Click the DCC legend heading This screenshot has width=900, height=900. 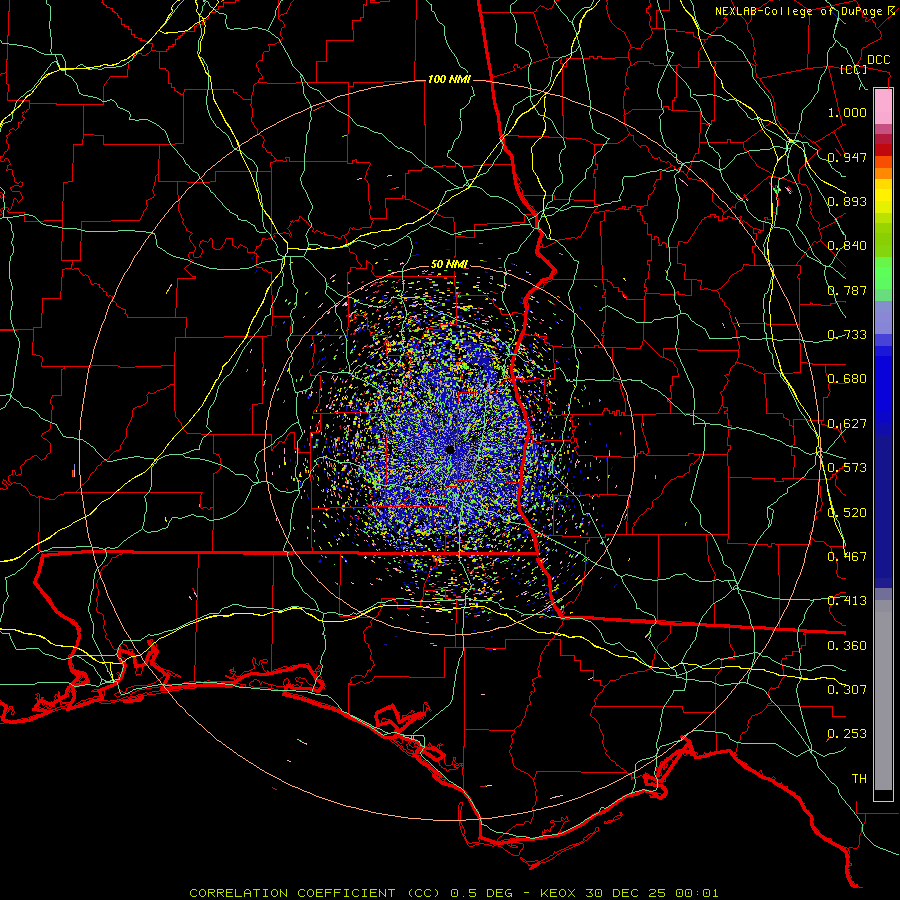(x=878, y=60)
